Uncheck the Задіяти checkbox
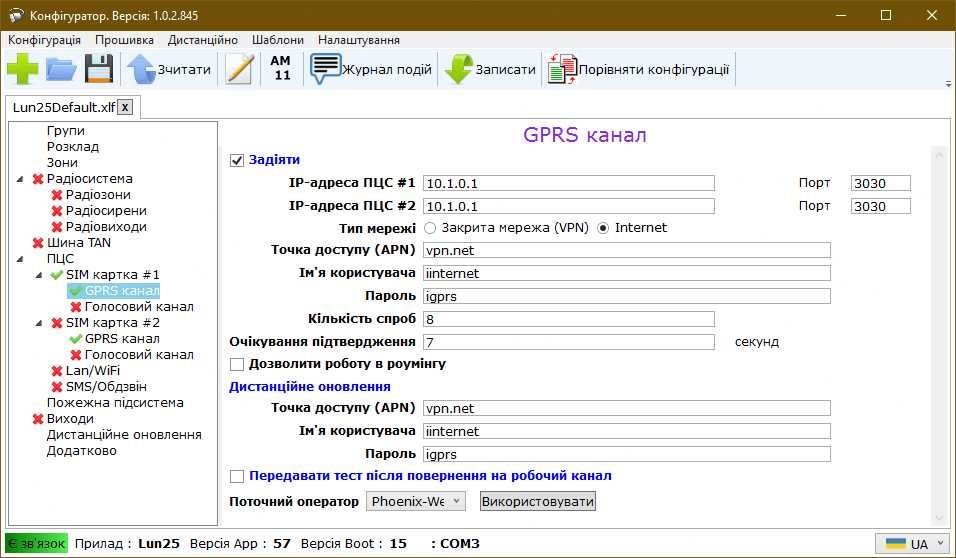 pos(237,160)
